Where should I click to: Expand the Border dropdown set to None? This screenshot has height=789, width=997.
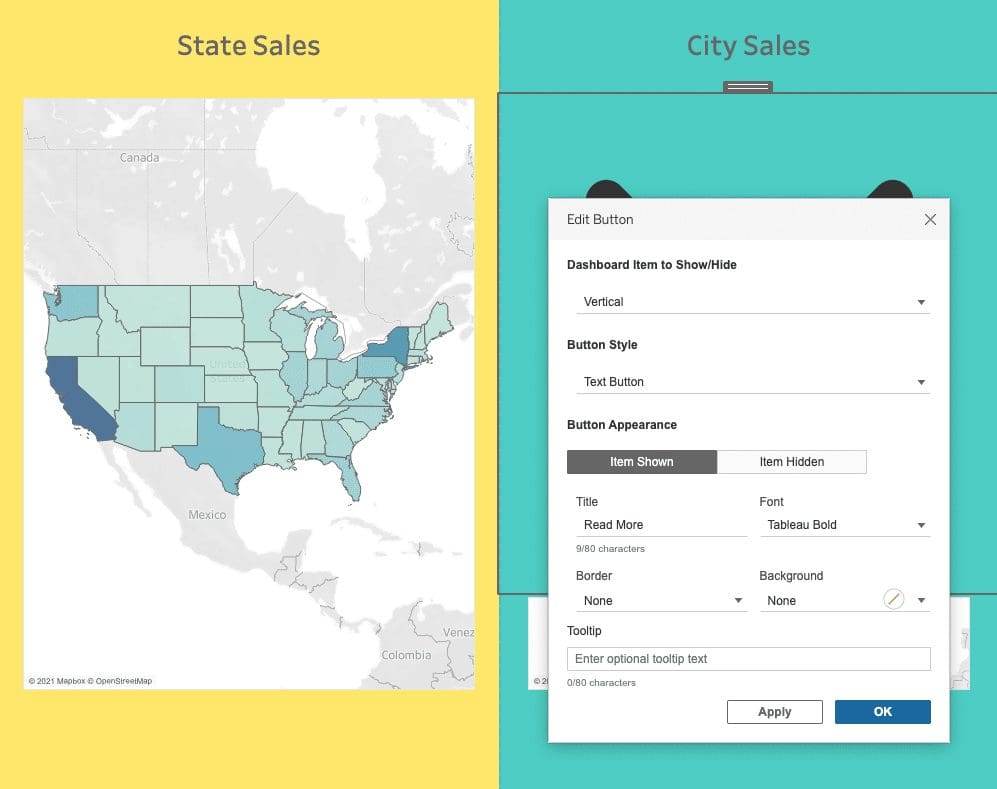(x=660, y=600)
